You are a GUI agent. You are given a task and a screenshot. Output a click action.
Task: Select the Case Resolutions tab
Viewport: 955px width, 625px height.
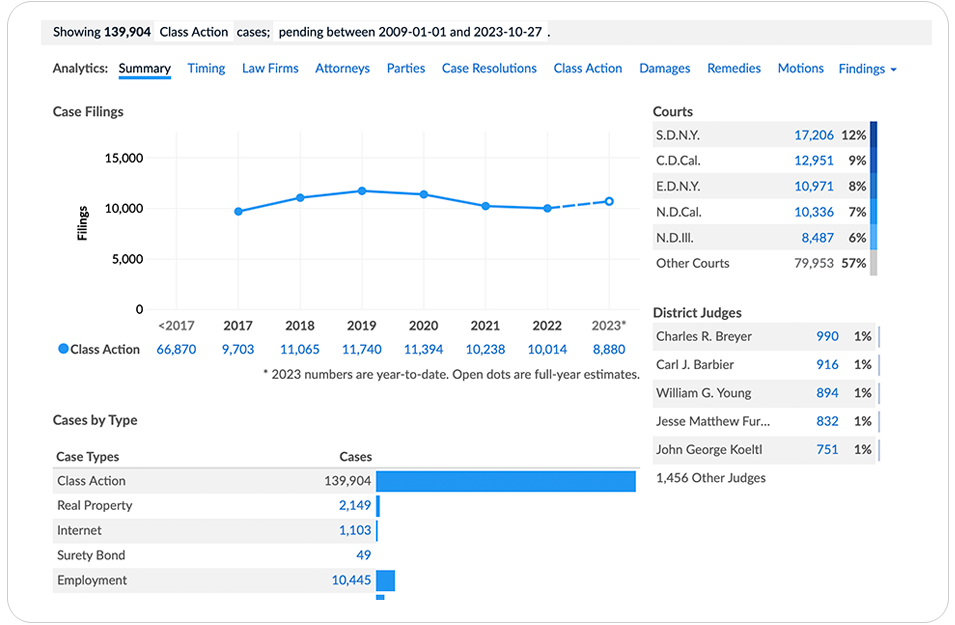[x=489, y=69]
